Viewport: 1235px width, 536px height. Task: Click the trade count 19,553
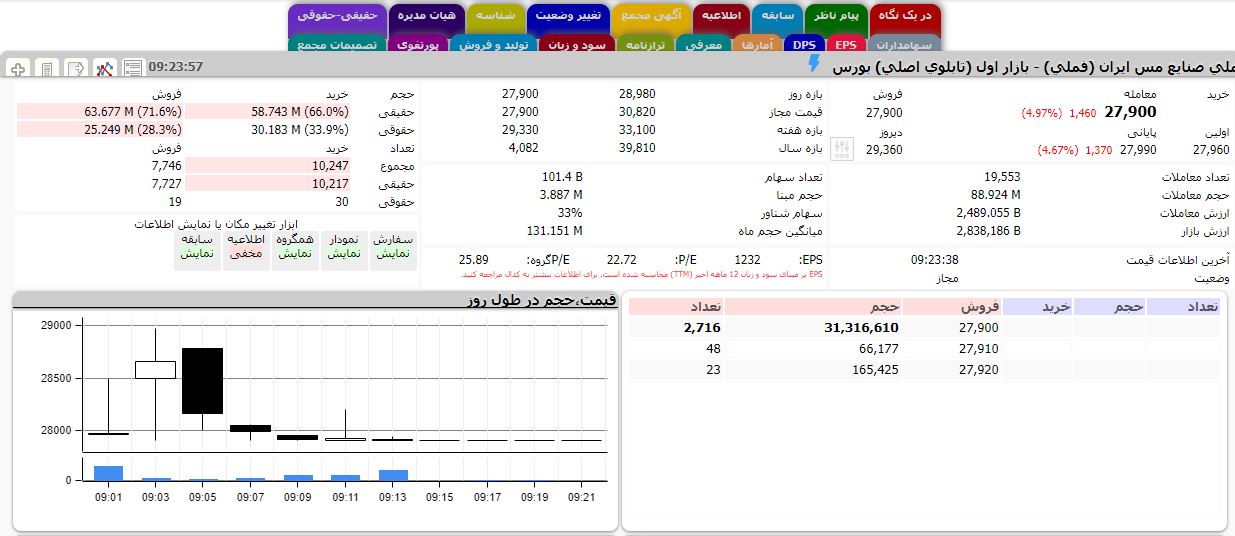(x=1002, y=177)
